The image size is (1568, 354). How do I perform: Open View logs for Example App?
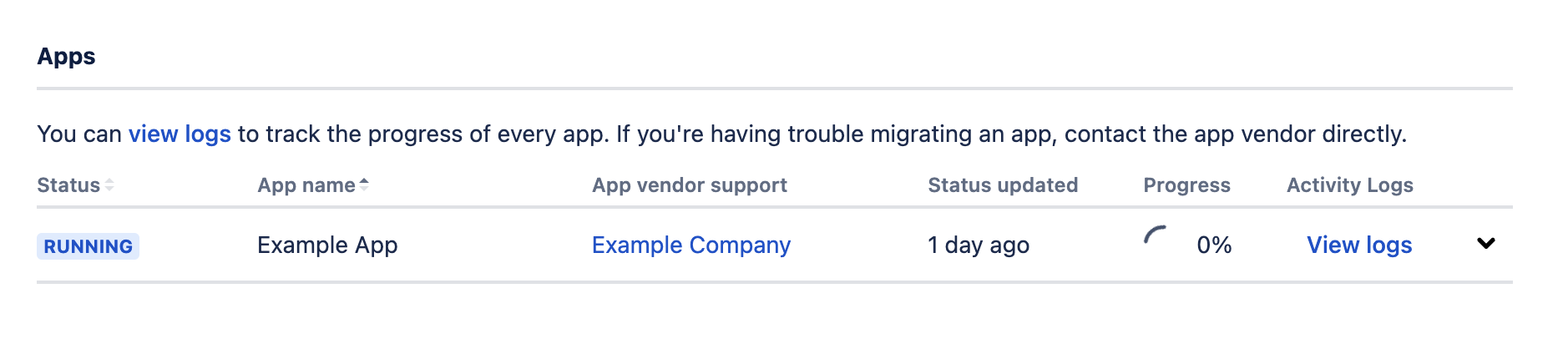tap(1358, 245)
